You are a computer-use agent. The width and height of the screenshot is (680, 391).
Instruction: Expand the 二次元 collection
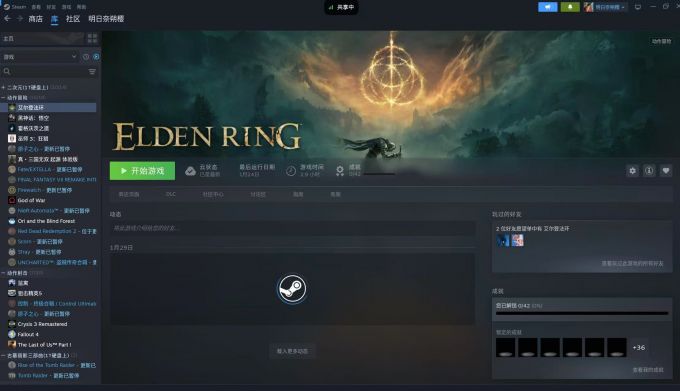point(3,88)
